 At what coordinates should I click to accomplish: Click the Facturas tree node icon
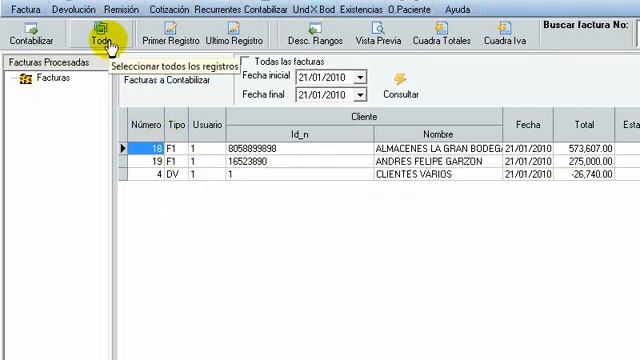pos(26,78)
